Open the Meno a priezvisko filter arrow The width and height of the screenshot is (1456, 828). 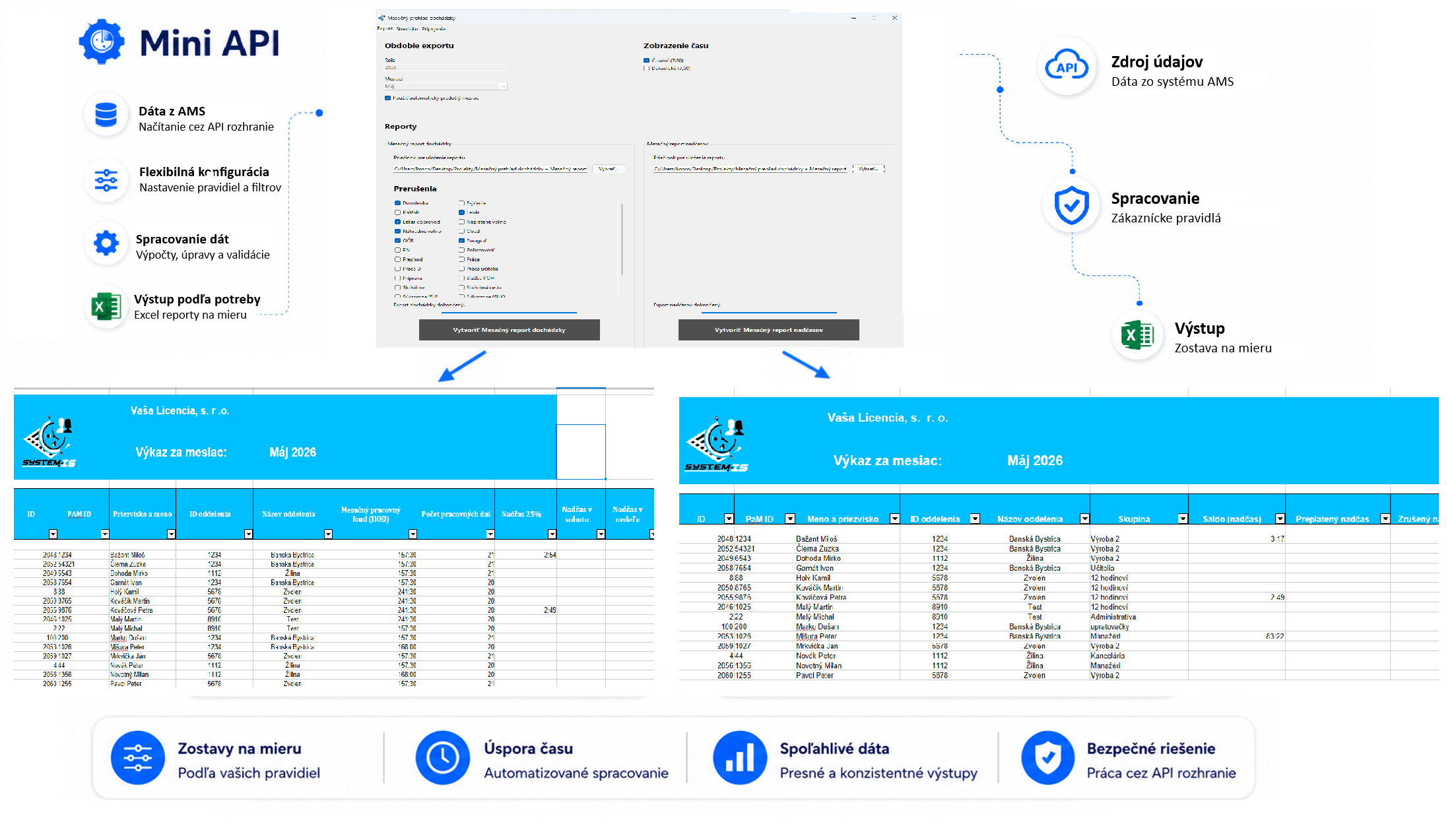point(894,519)
